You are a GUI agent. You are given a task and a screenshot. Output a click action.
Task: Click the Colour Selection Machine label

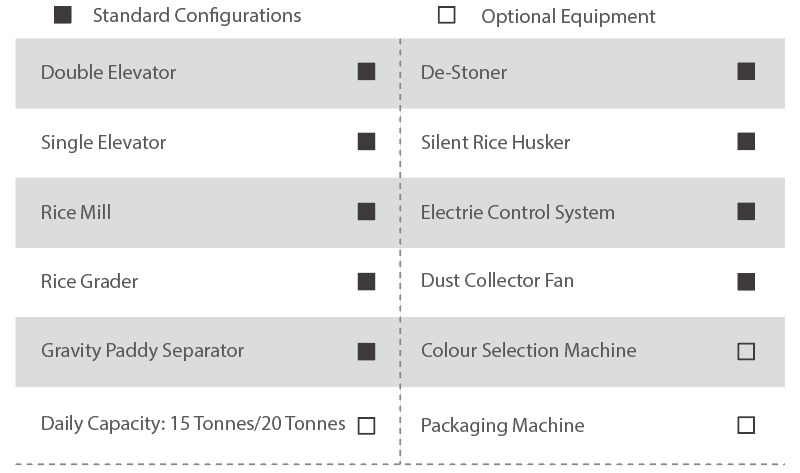528,351
